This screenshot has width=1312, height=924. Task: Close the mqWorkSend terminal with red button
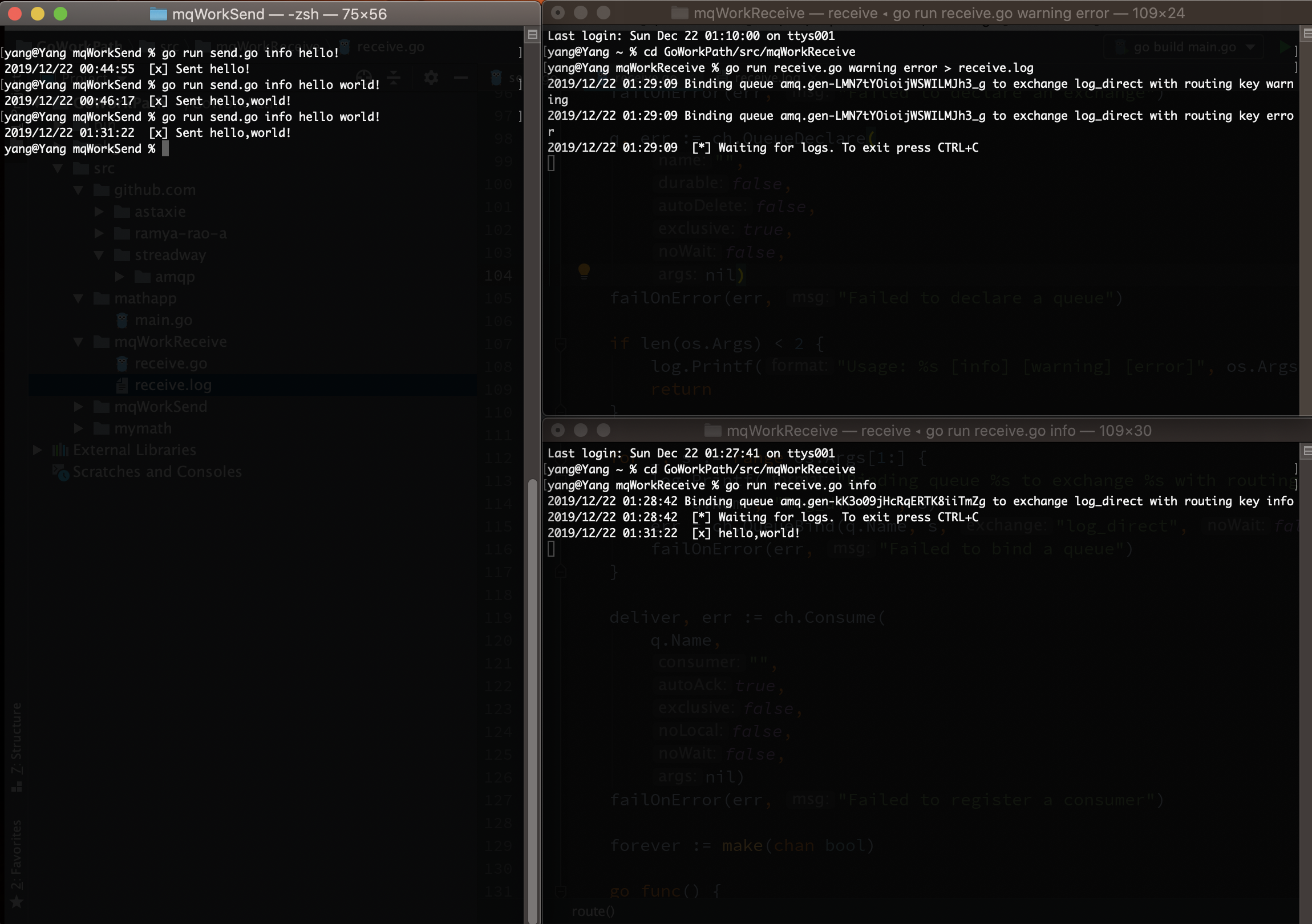coord(15,14)
